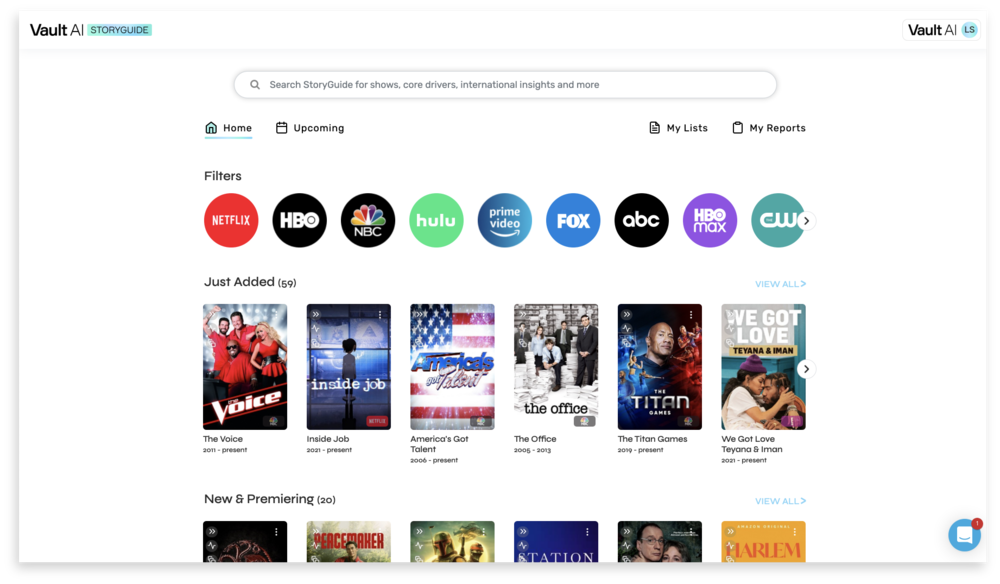Screen dimensions: 1000x584
Task: Focus the StoryGuide search field
Action: pos(505,85)
